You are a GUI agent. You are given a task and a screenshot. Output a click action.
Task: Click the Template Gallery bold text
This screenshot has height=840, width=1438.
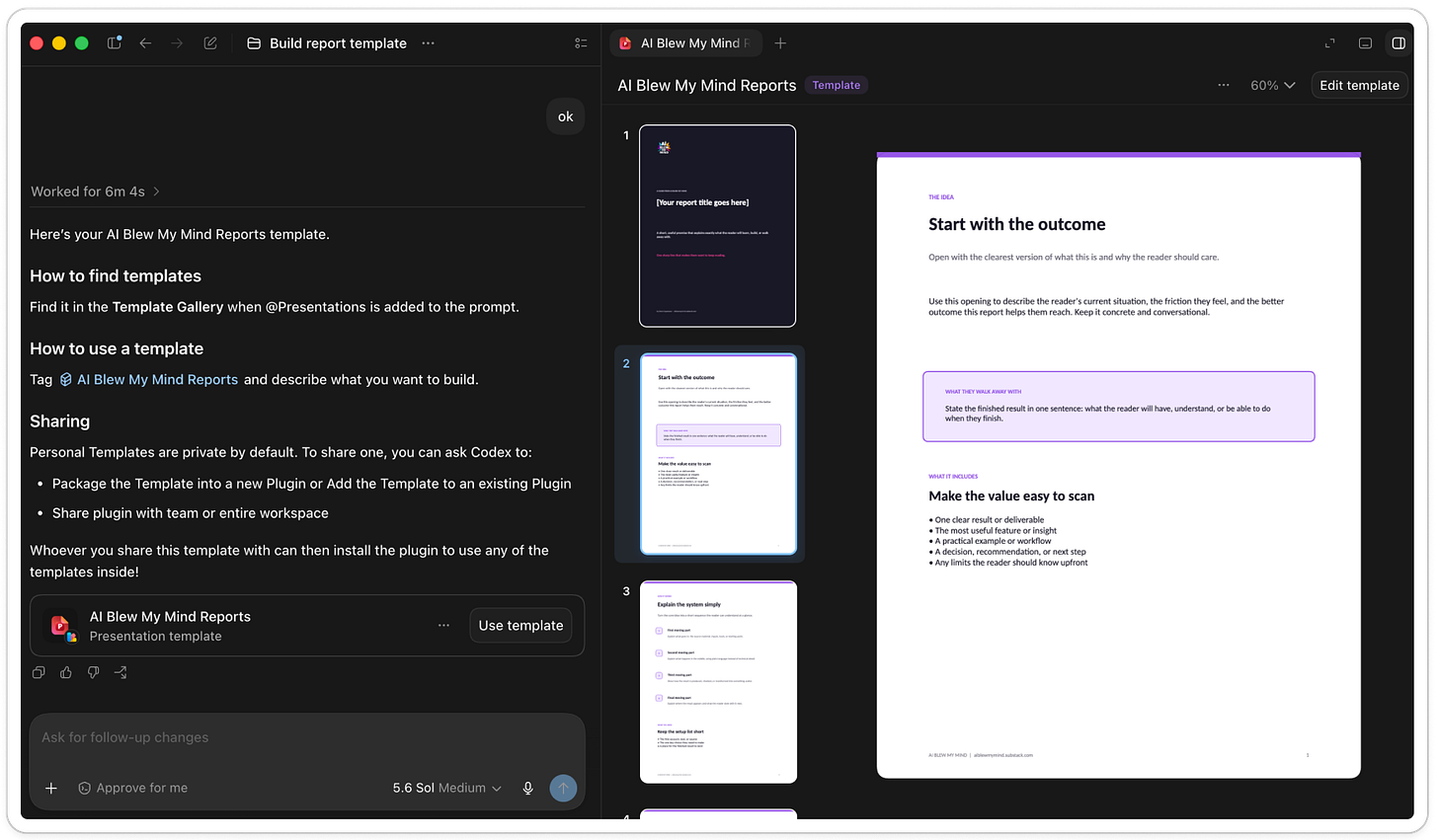coord(168,307)
